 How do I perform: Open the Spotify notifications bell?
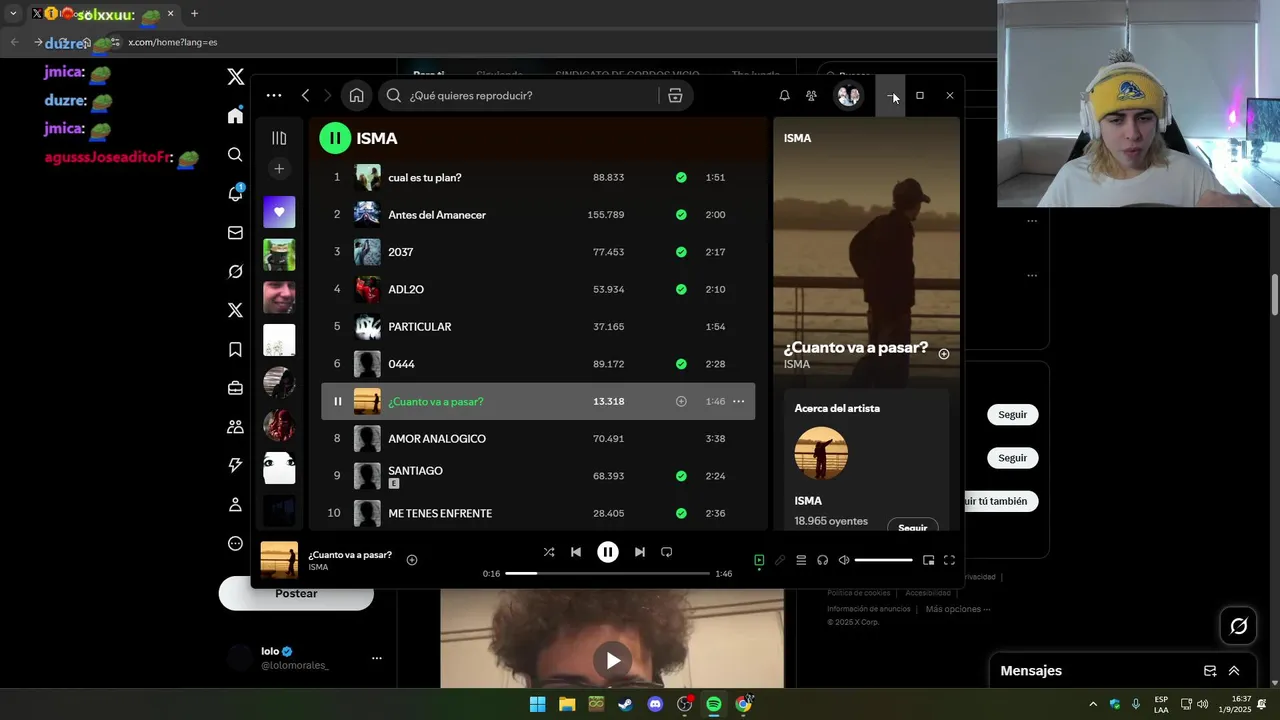784,96
